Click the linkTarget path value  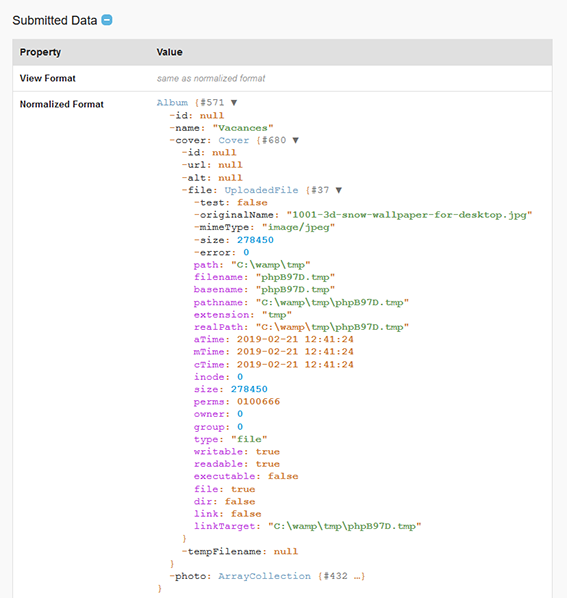[345, 526]
